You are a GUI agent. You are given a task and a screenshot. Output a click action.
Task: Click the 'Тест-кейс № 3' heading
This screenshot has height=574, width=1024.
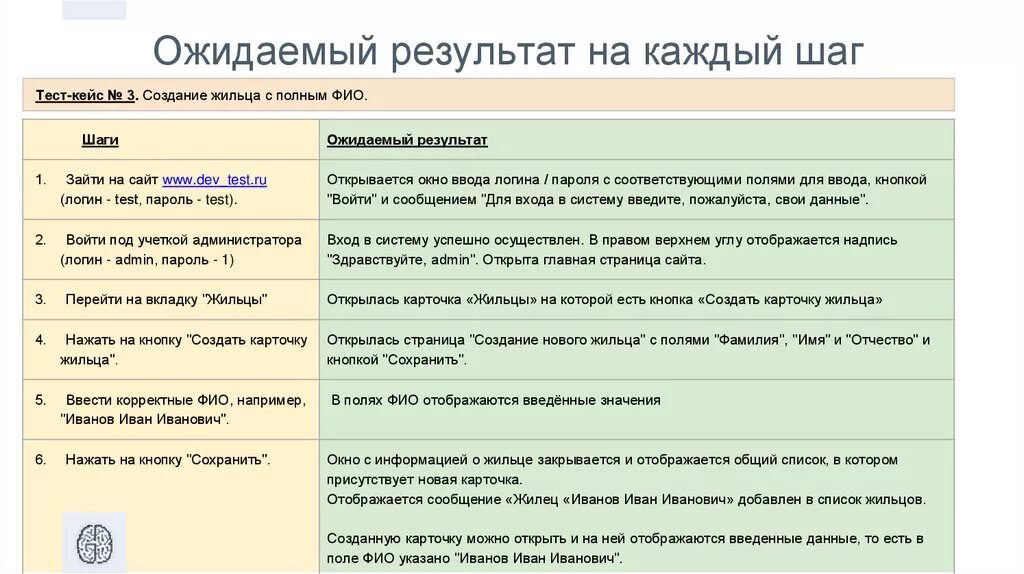(86, 95)
